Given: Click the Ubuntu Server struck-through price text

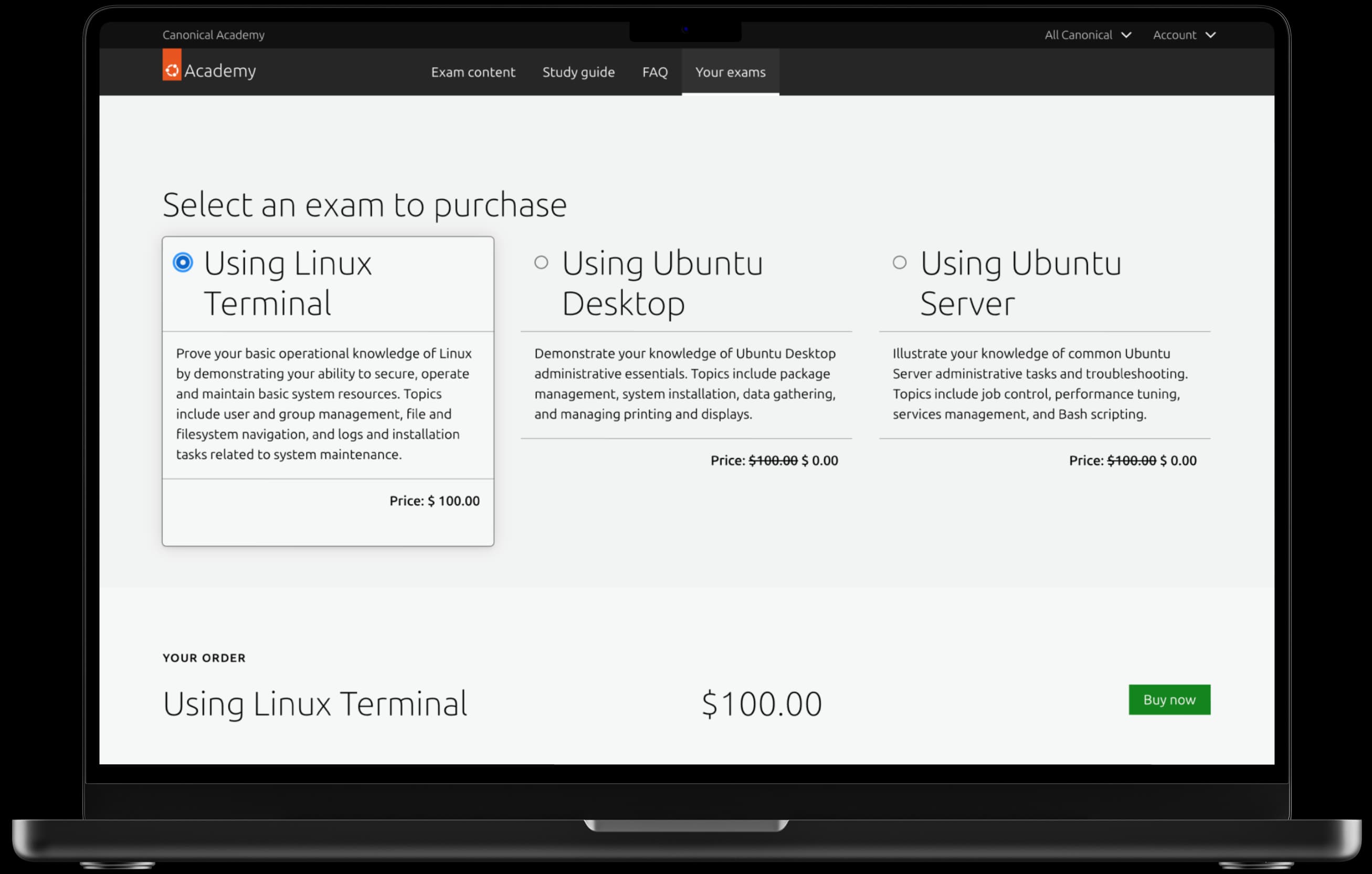Looking at the screenshot, I should pos(1132,460).
